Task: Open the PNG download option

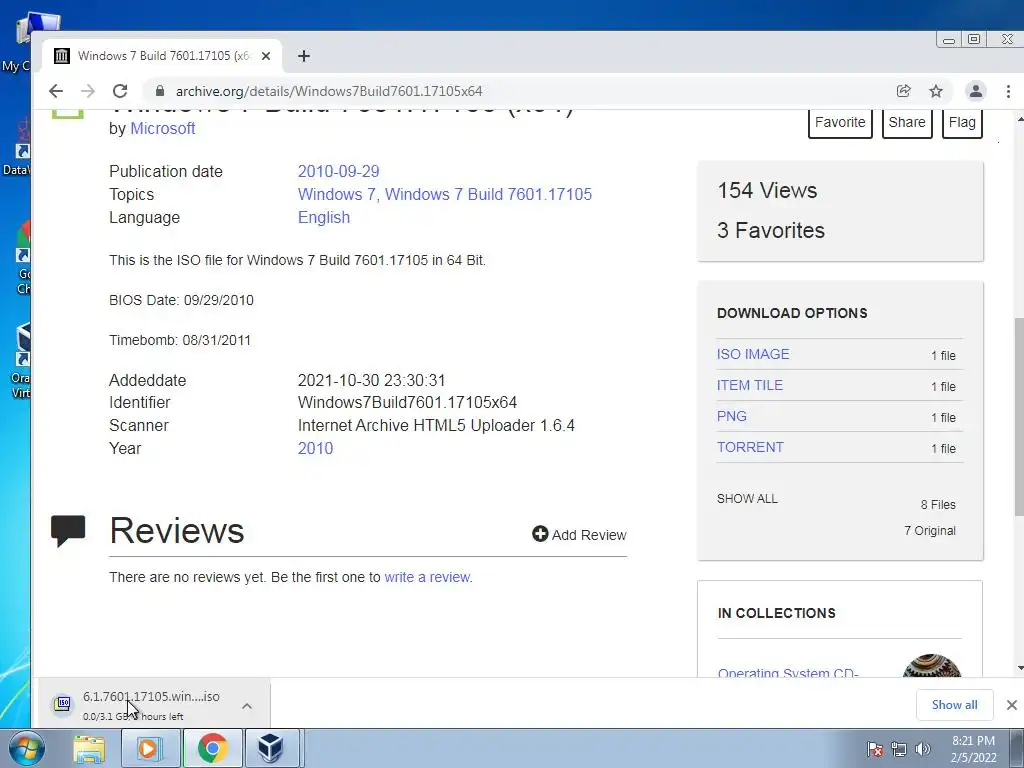Action: click(x=731, y=416)
